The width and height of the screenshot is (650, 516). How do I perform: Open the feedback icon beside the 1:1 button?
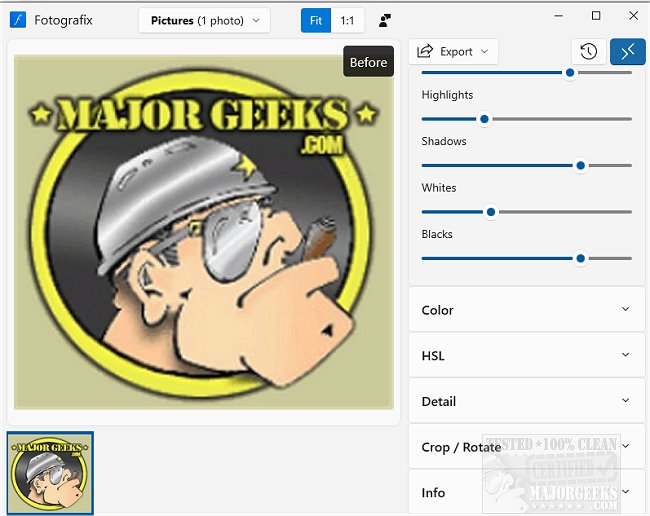click(386, 20)
